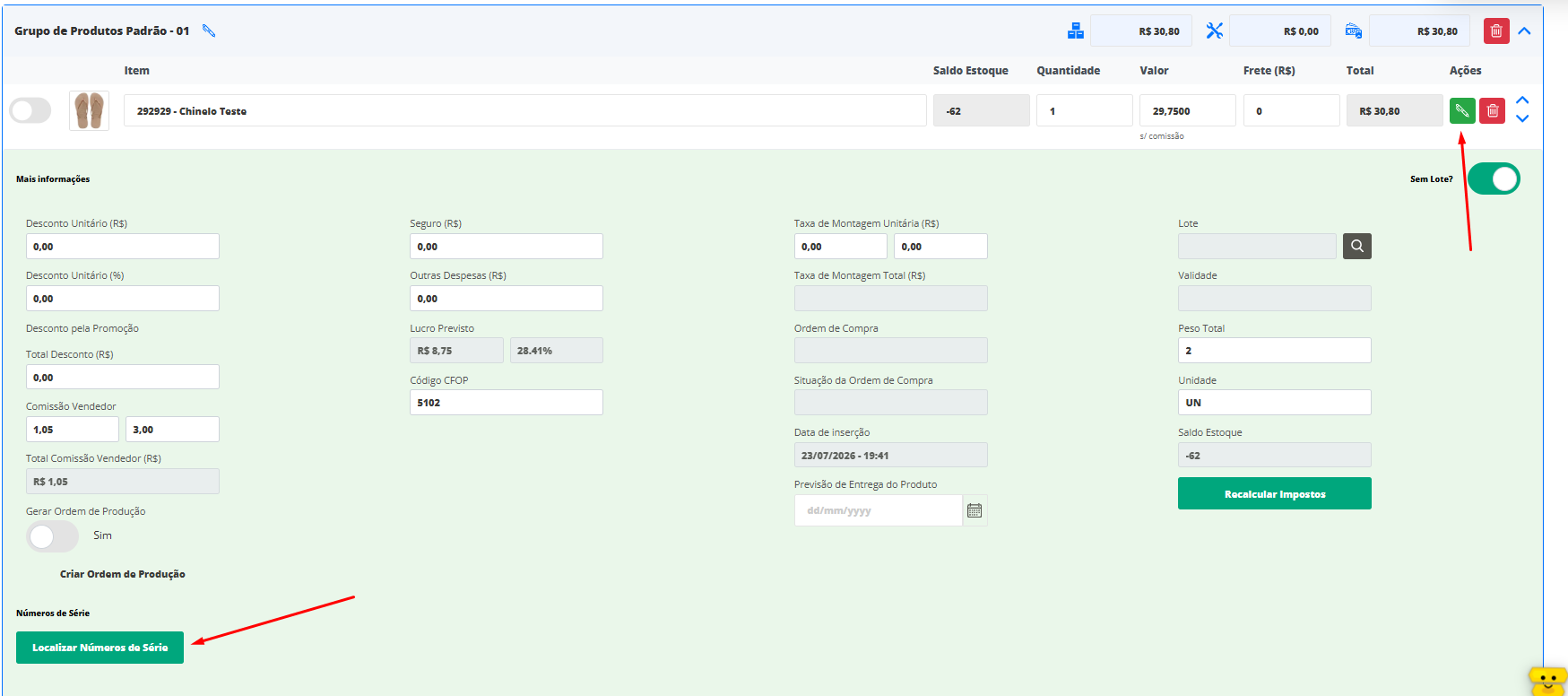The image size is (1568, 696).
Task: Open the yellow chat assistant mascot
Action: (x=1547, y=680)
